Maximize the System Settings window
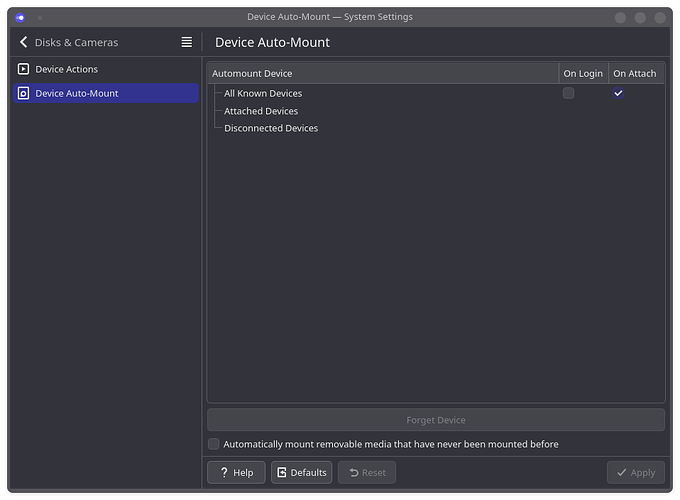Image resolution: width=680 pixels, height=500 pixels. point(640,17)
